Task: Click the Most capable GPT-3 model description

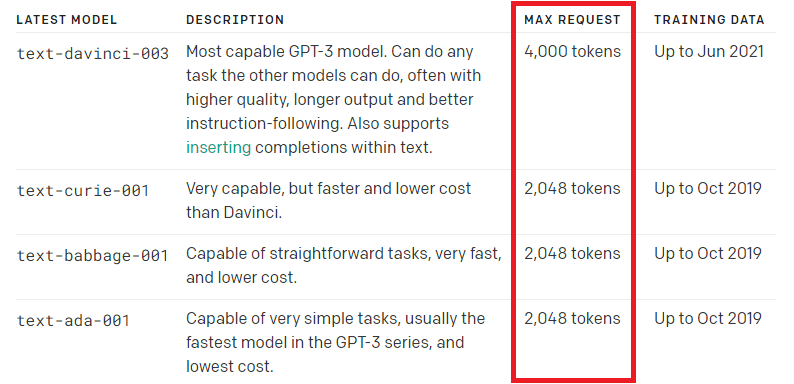Action: [x=333, y=99]
